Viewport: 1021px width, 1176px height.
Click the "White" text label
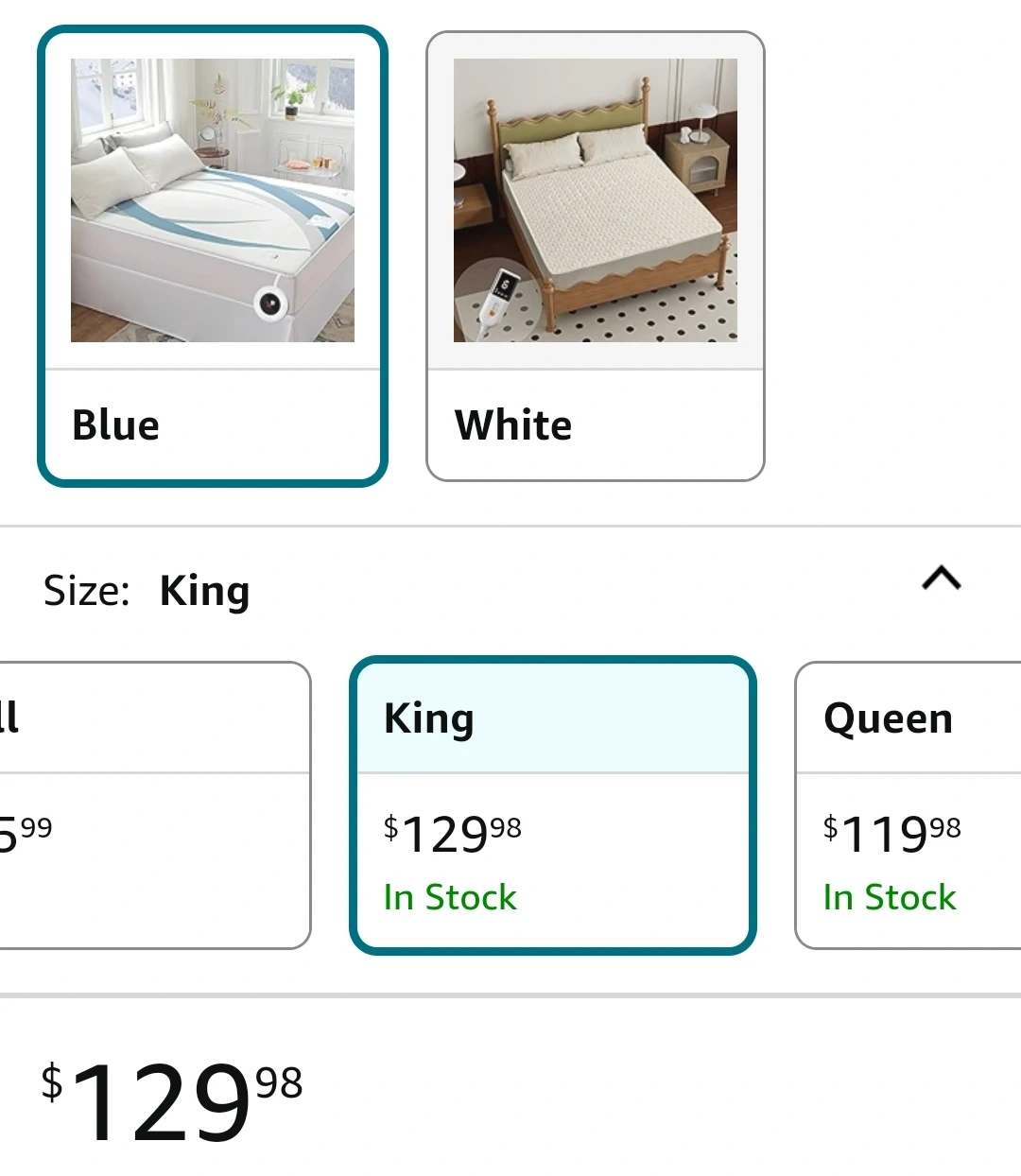(x=513, y=425)
